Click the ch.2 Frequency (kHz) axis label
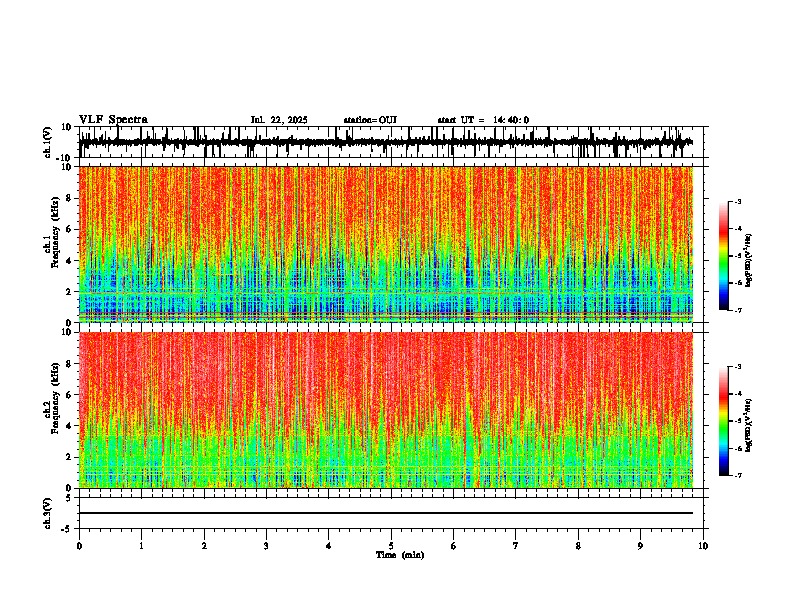Viewport: 792px width, 612px height. pos(52,399)
